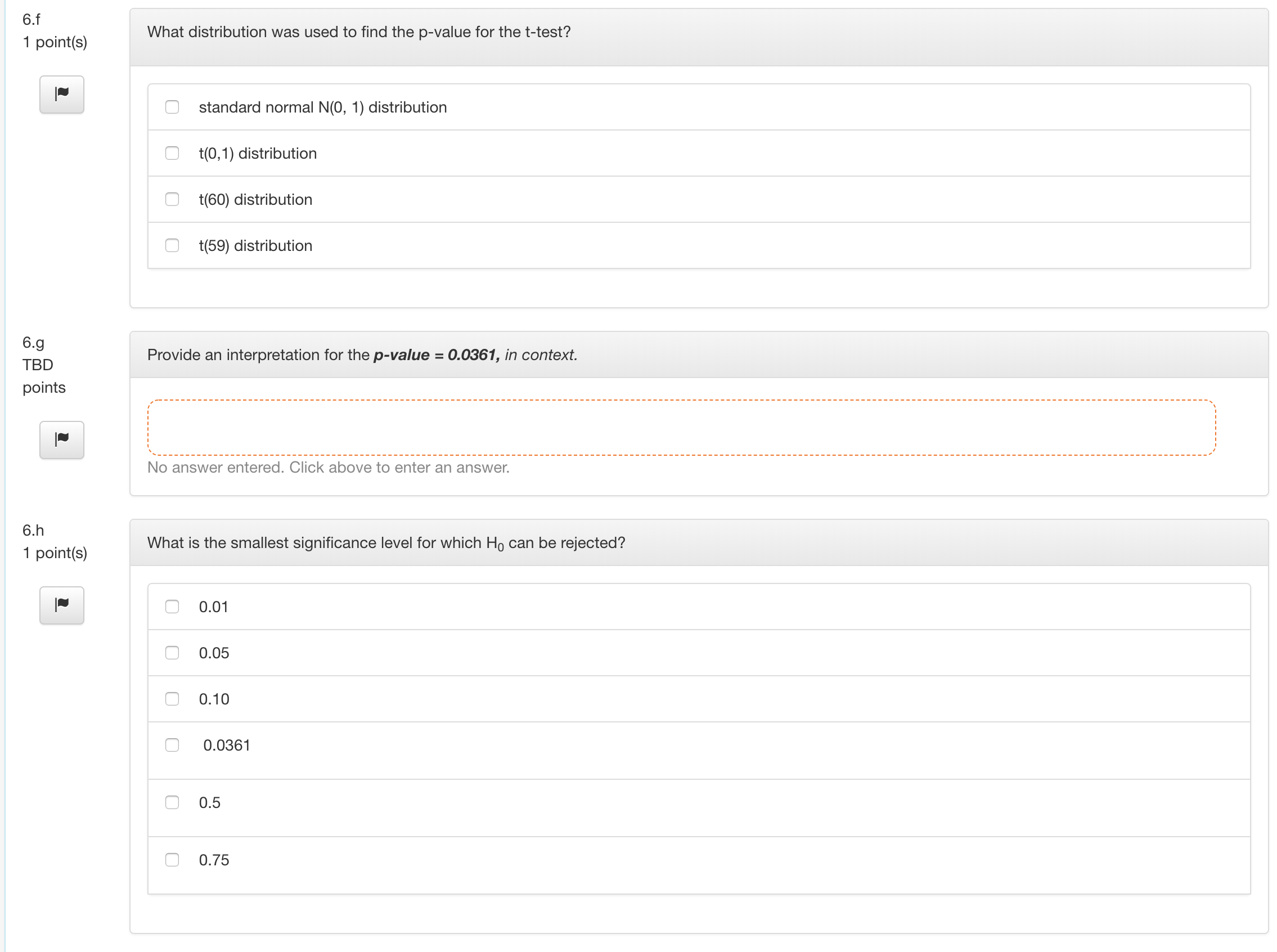The height and width of the screenshot is (952, 1277).
Task: Select the 0.0361 answer checkbox
Action: point(172,745)
